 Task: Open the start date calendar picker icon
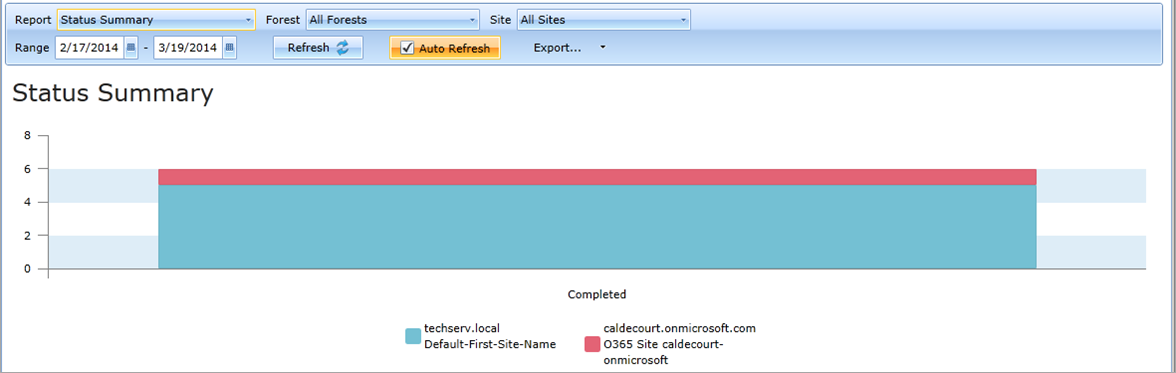tap(130, 48)
